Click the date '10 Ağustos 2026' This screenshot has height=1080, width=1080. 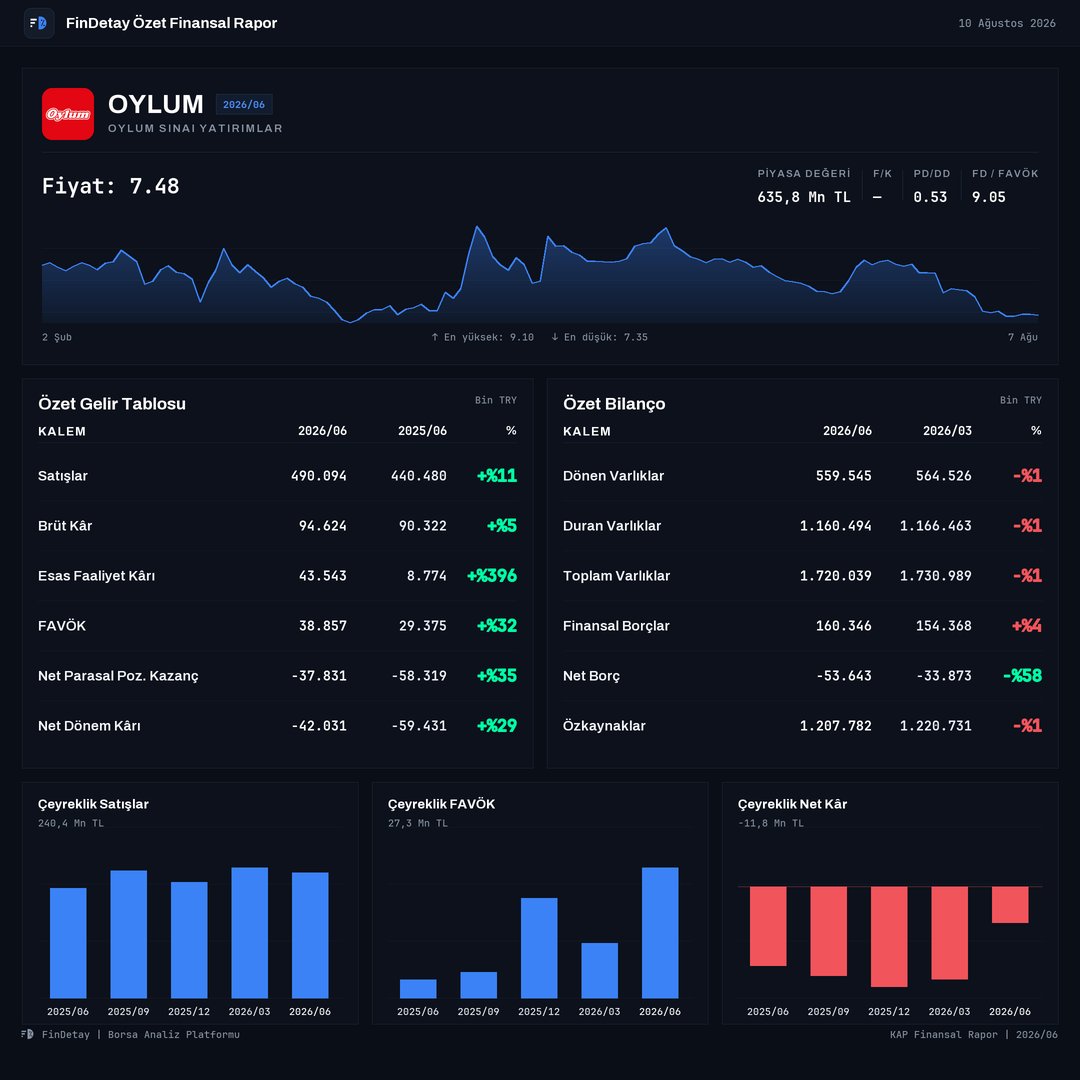tap(1006, 23)
